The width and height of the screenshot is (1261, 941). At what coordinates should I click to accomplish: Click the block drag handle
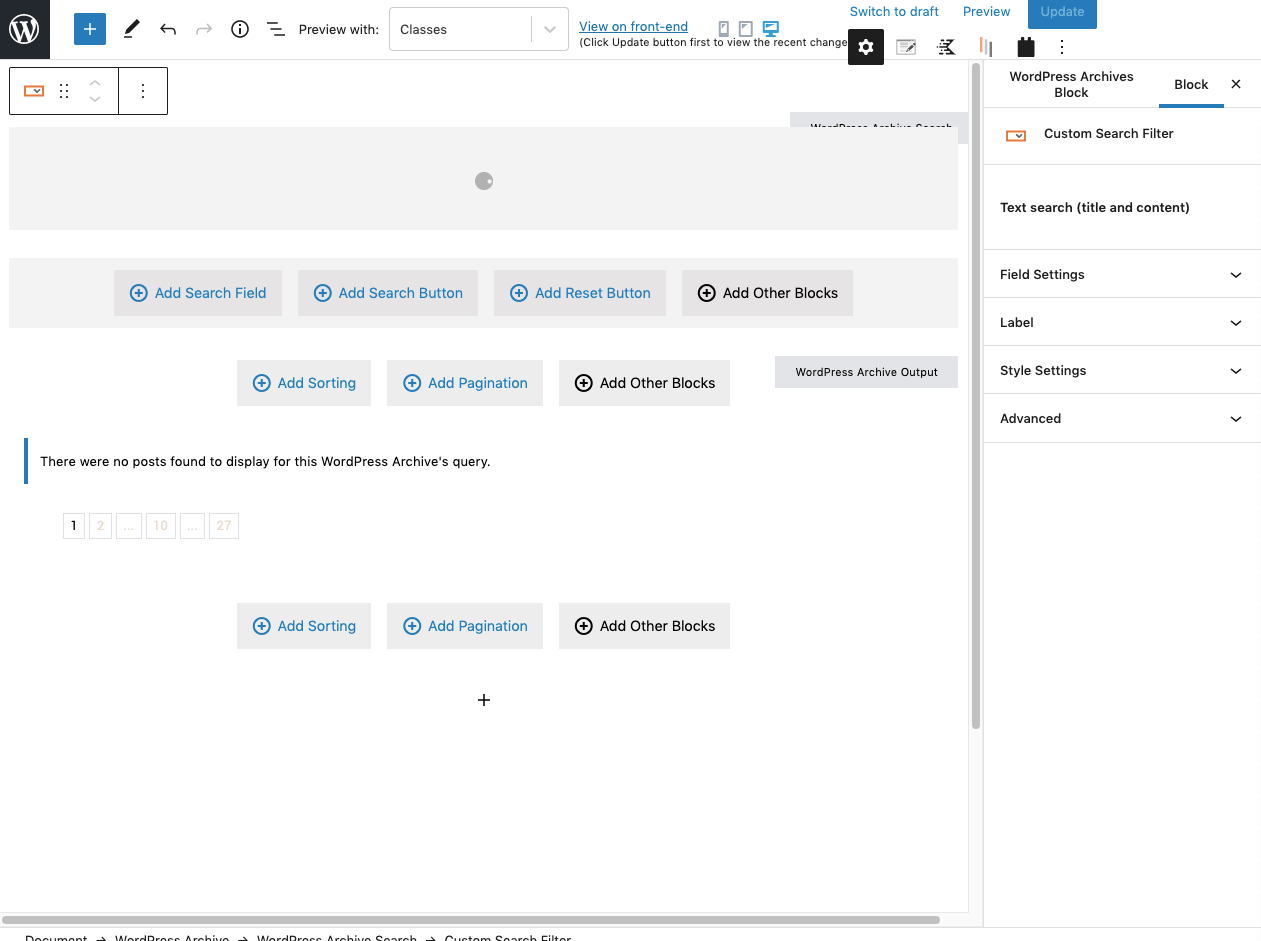click(x=64, y=91)
